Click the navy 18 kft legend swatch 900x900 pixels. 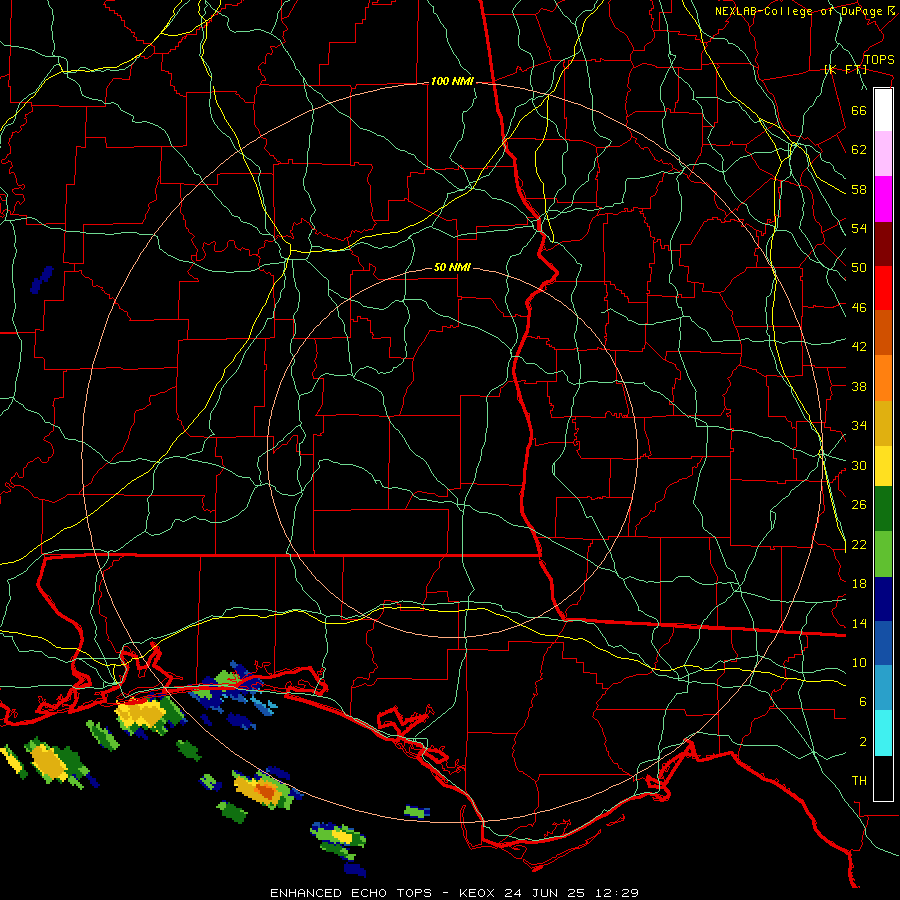pyautogui.click(x=883, y=599)
